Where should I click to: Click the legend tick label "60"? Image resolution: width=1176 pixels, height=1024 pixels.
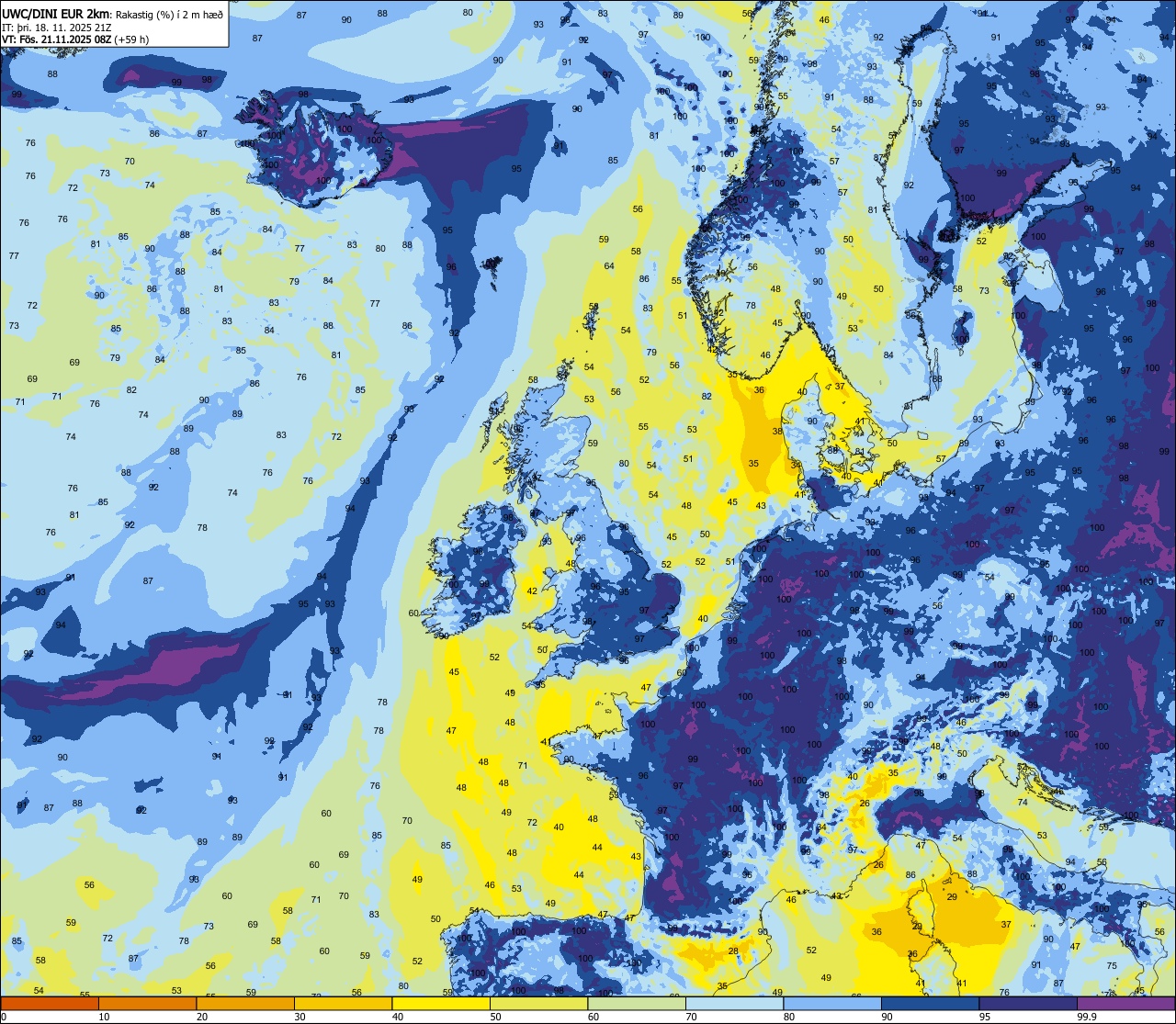click(594, 1017)
